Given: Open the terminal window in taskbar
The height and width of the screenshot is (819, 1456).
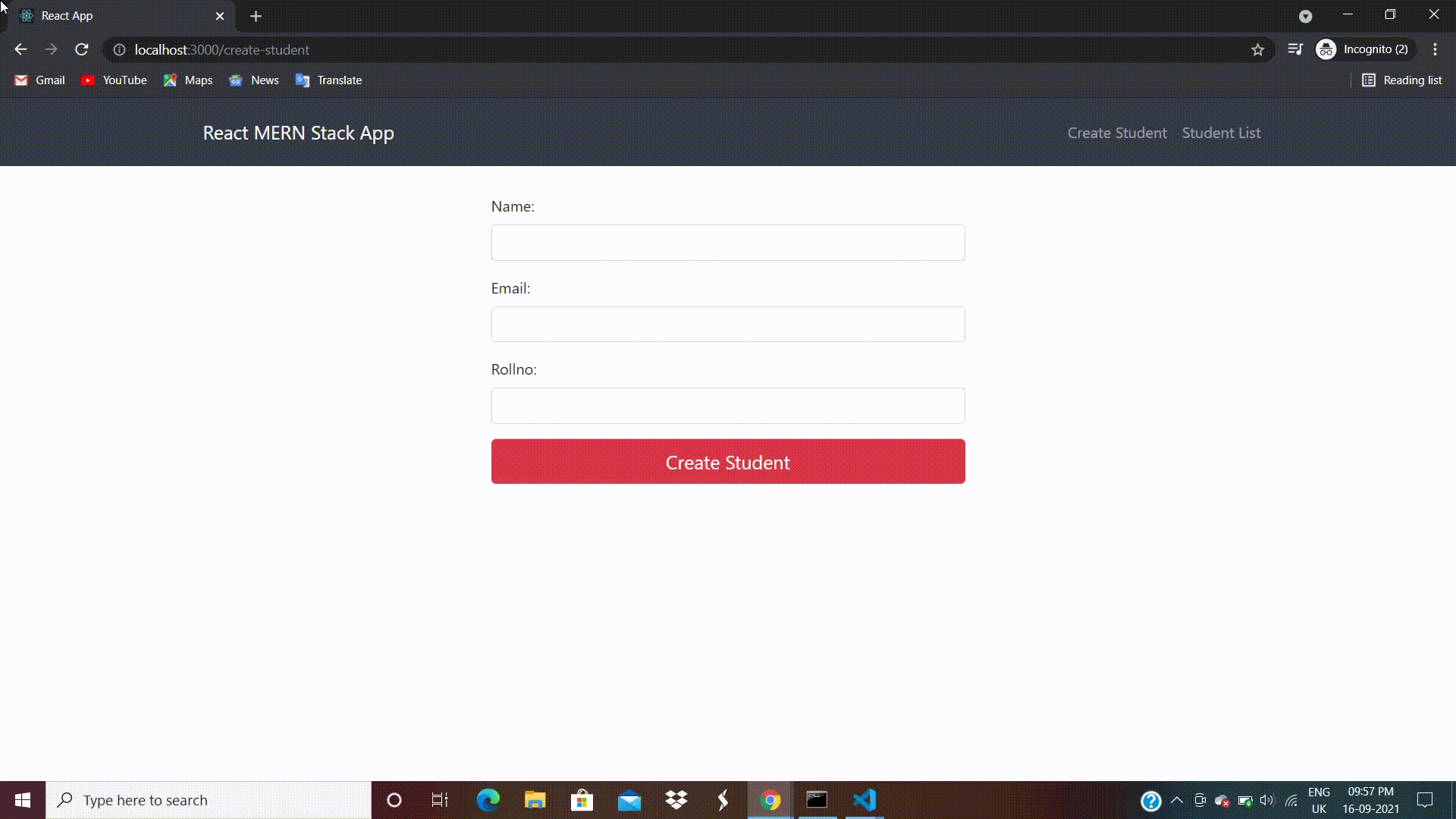Looking at the screenshot, I should click(817, 800).
